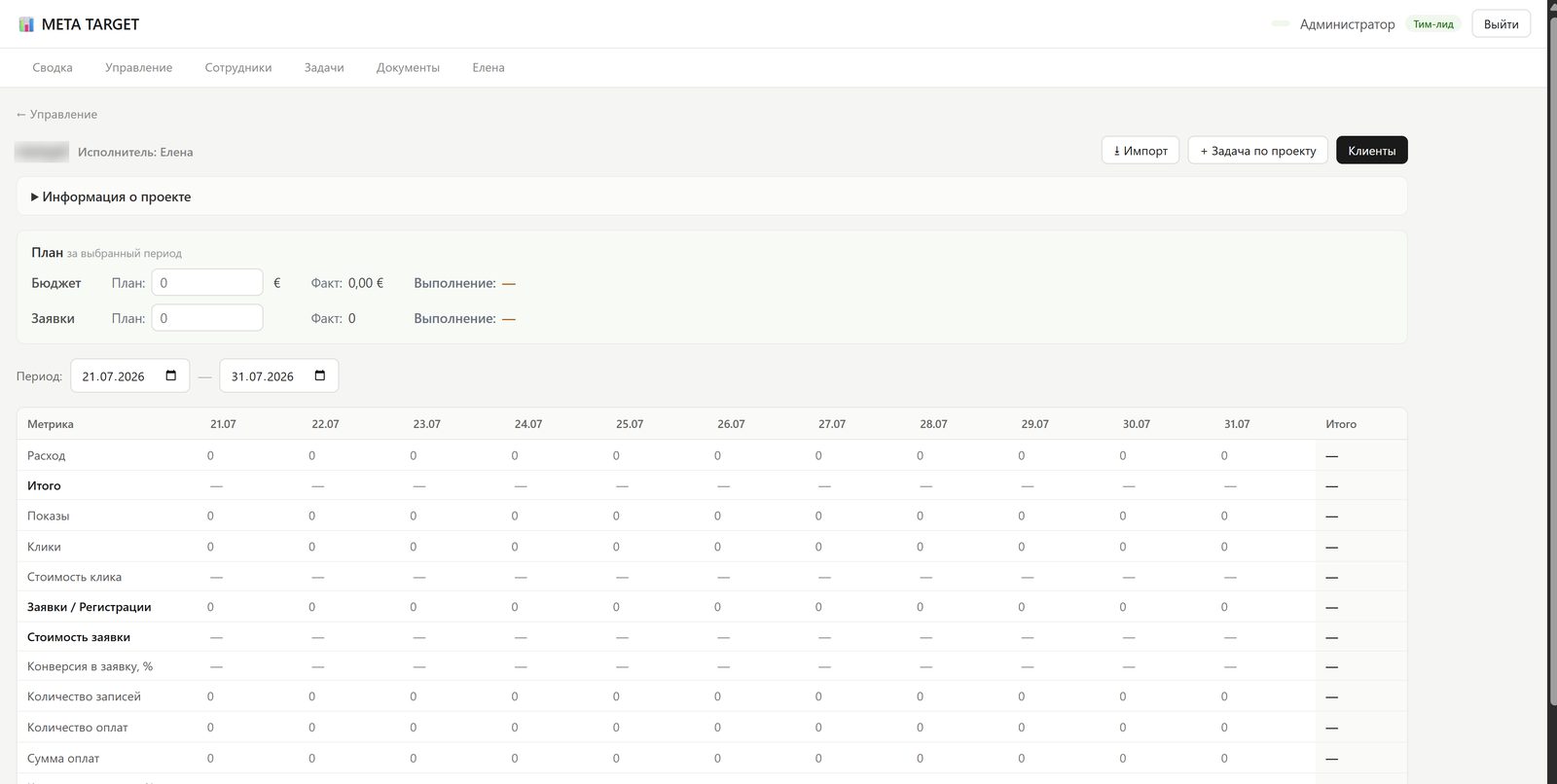Click the Импорт download button
The width and height of the screenshot is (1557, 784).
(x=1141, y=150)
